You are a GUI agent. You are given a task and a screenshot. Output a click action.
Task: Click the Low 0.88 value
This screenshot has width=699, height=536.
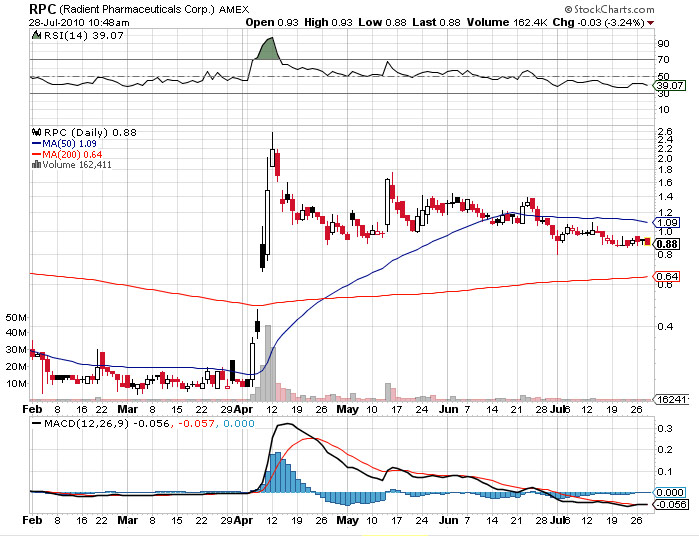(x=382, y=22)
